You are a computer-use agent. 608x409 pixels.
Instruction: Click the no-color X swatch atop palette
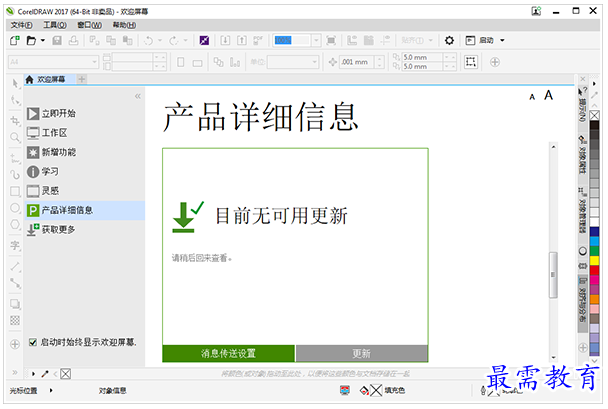(x=594, y=115)
